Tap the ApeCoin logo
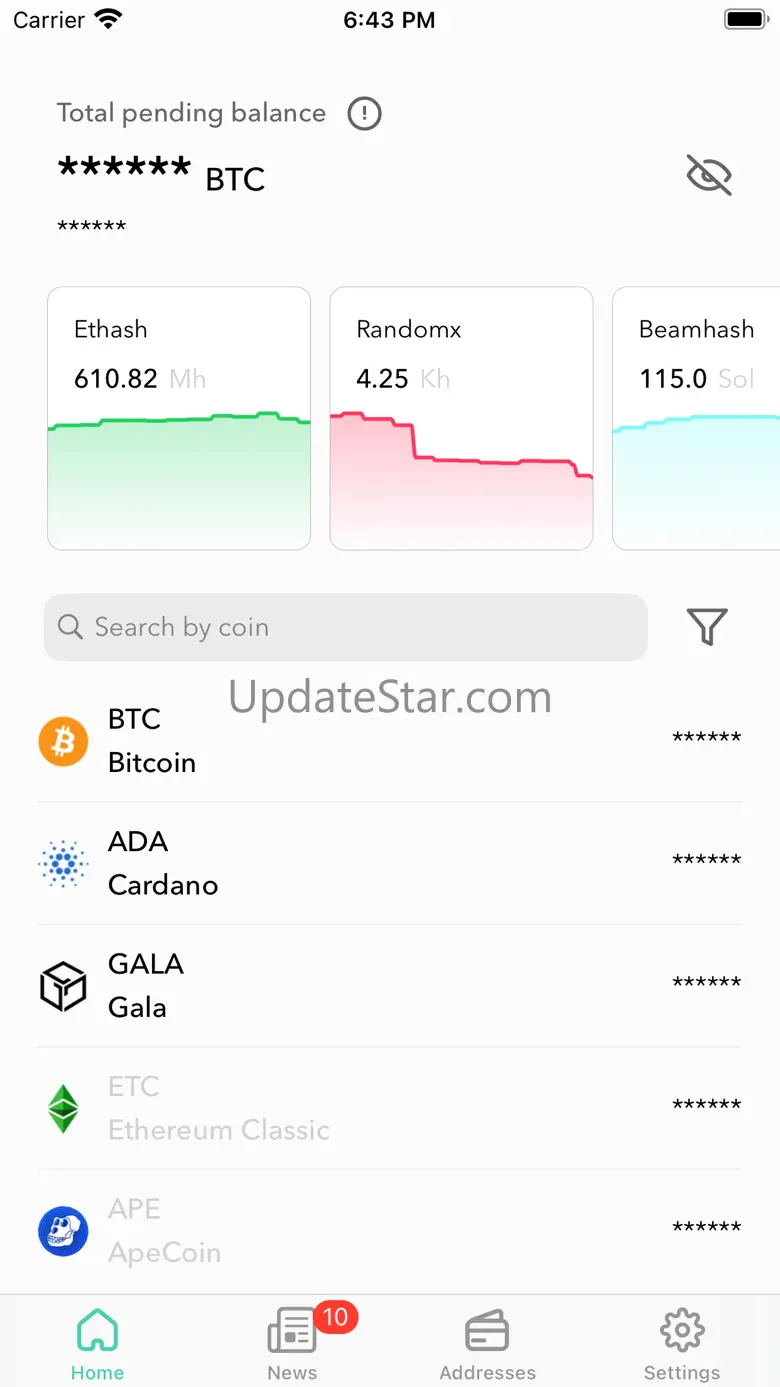The height and width of the screenshot is (1387, 780). 63,1231
